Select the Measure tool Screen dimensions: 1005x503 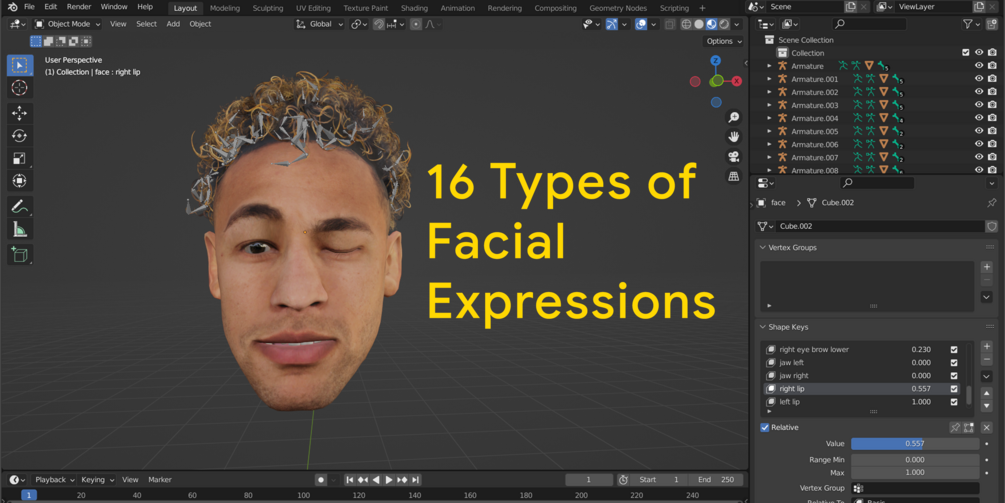tap(19, 229)
